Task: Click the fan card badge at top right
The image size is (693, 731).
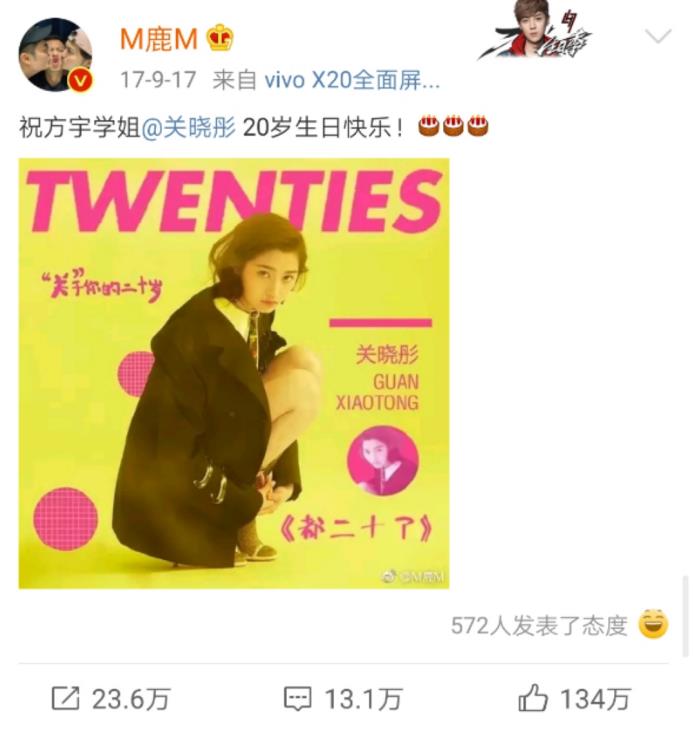Action: (534, 30)
